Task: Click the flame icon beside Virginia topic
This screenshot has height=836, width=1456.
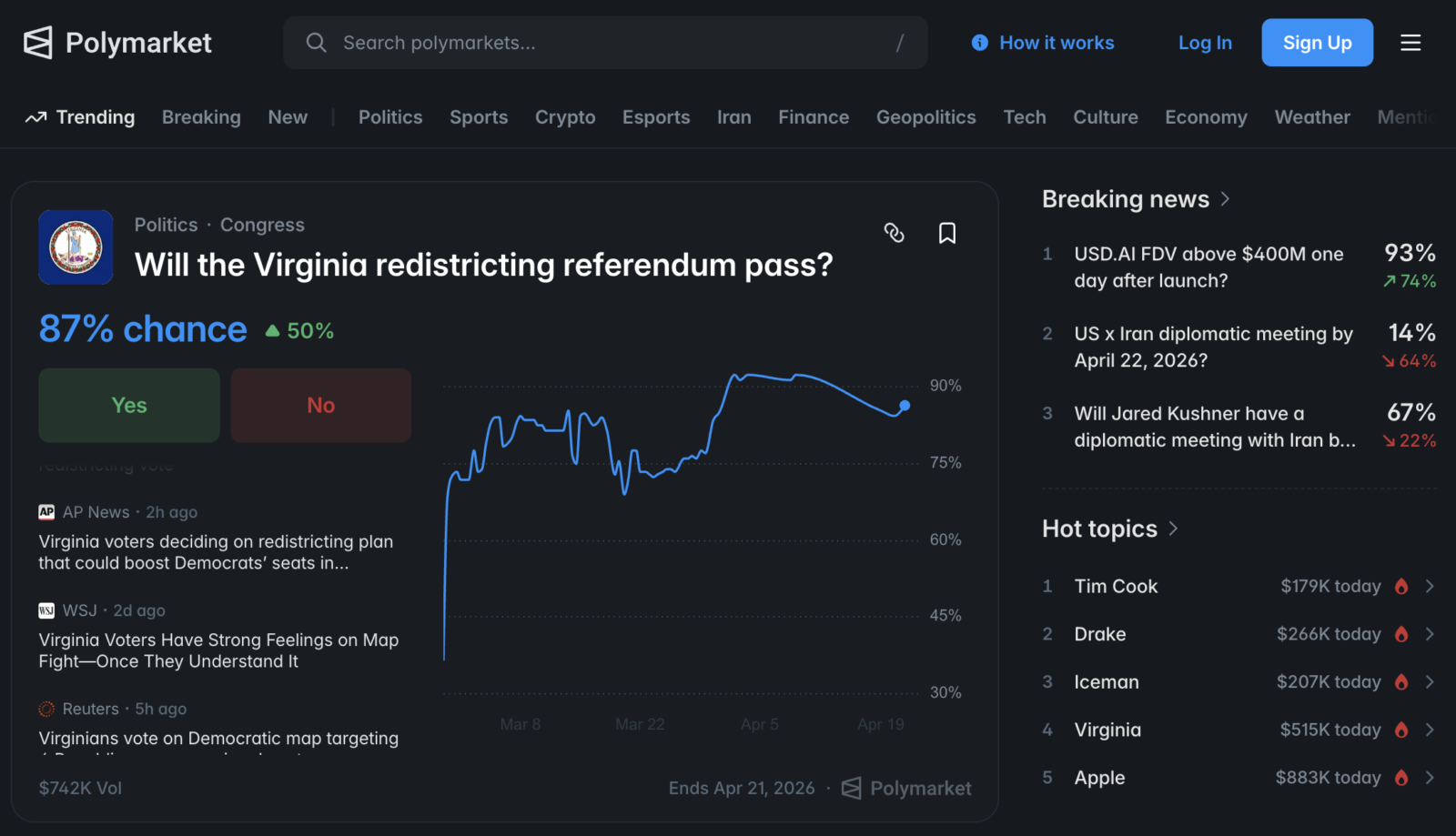Action: point(1401,730)
